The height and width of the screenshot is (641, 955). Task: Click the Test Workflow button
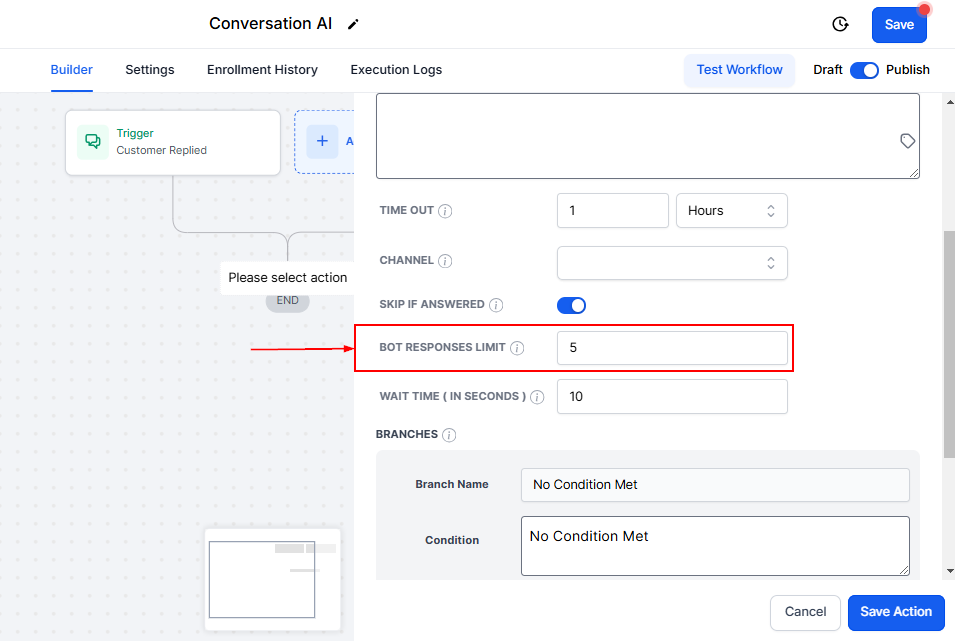[739, 70]
